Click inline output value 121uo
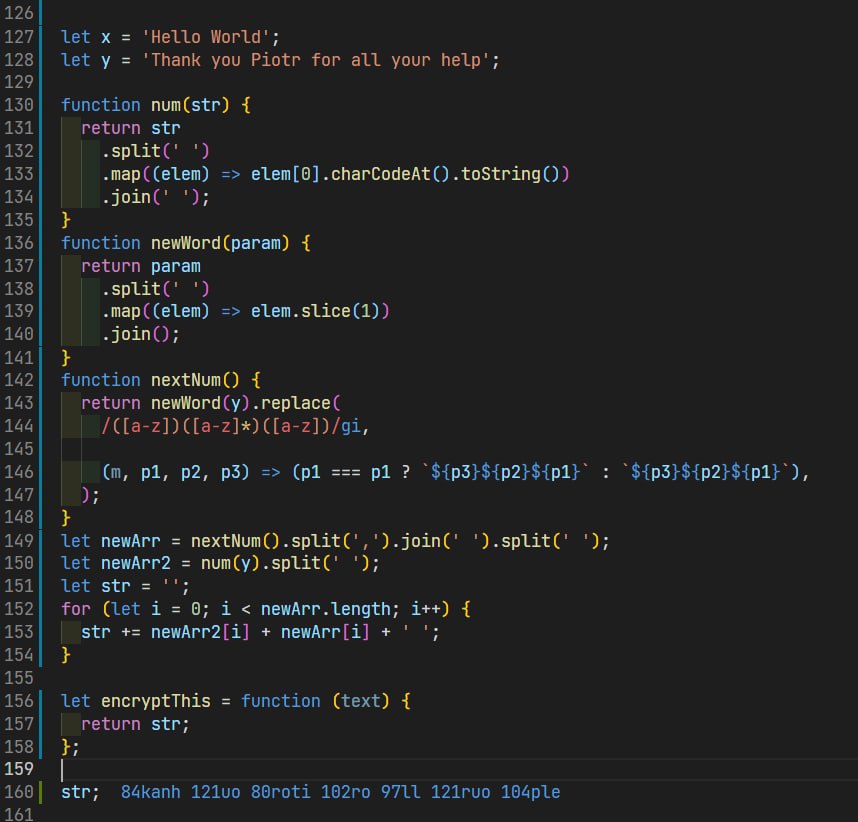The image size is (858, 822). pos(216,792)
